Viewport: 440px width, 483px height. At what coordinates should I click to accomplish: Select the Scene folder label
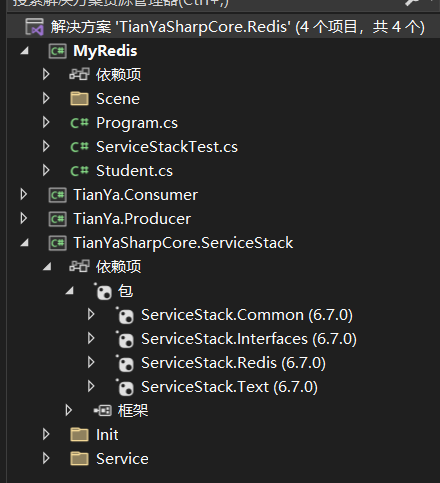(118, 99)
